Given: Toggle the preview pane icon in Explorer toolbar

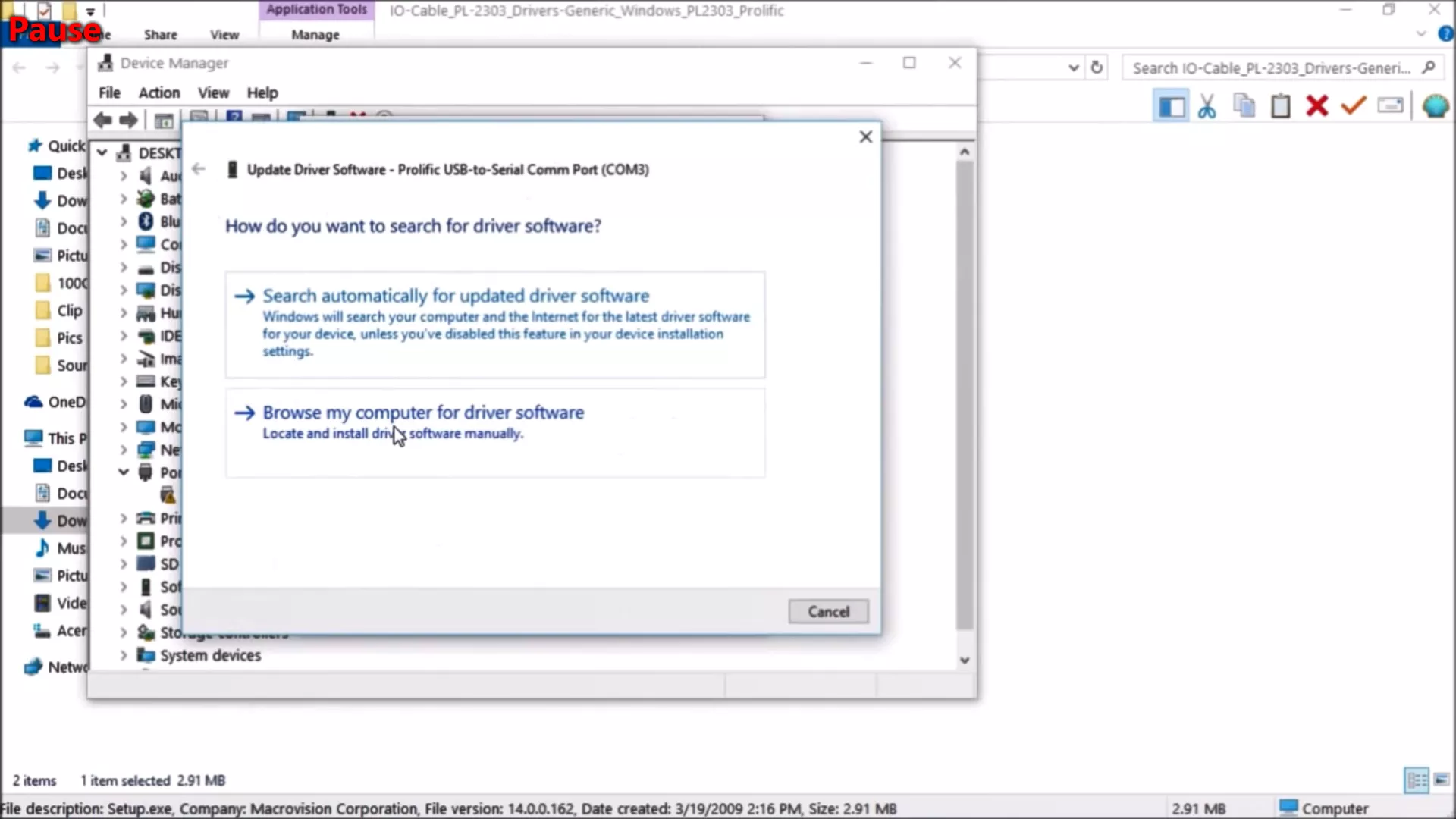Looking at the screenshot, I should coord(1171,106).
